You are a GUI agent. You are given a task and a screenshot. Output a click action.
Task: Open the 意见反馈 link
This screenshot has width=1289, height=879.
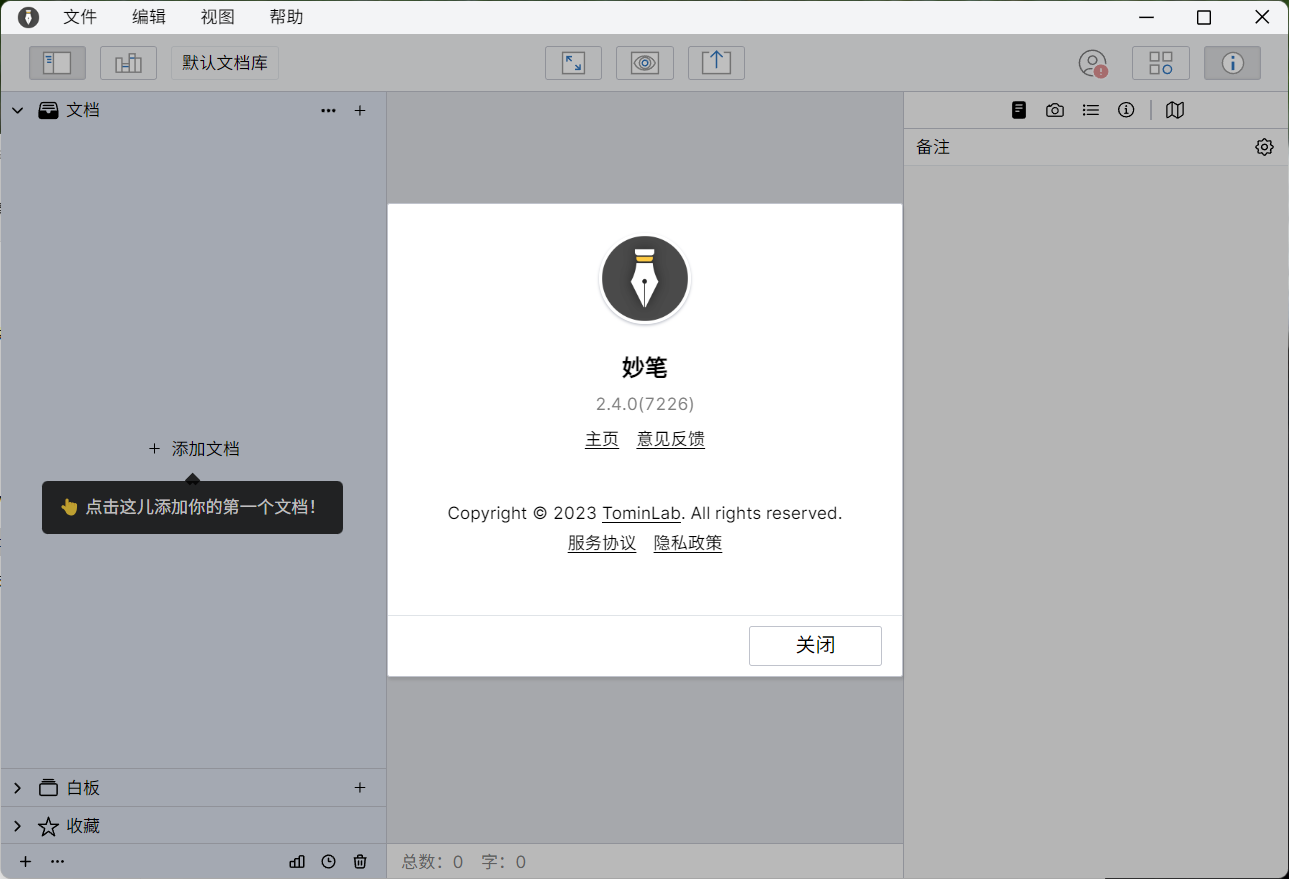[671, 439]
